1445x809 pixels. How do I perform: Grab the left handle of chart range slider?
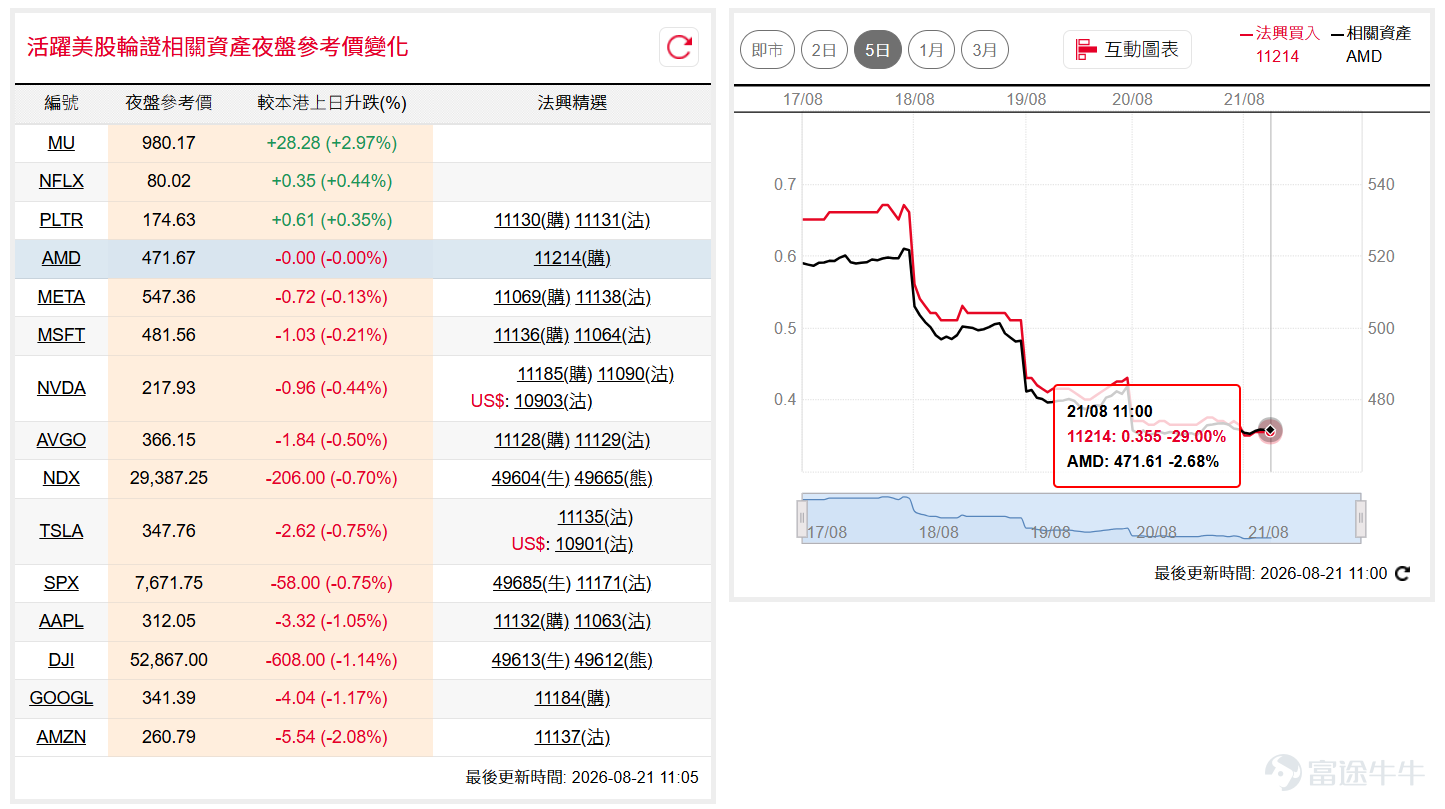801,518
